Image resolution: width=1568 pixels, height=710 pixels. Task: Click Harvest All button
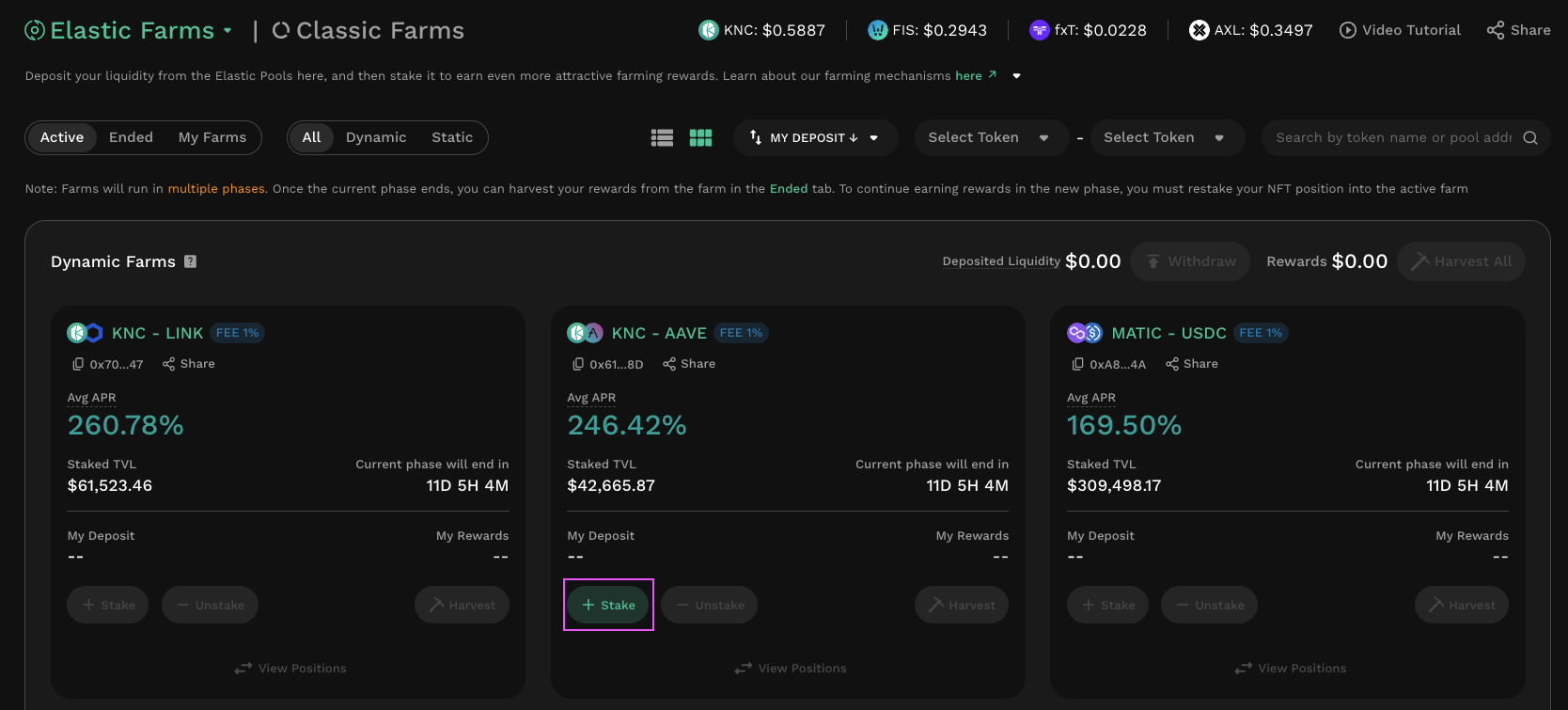click(1462, 261)
